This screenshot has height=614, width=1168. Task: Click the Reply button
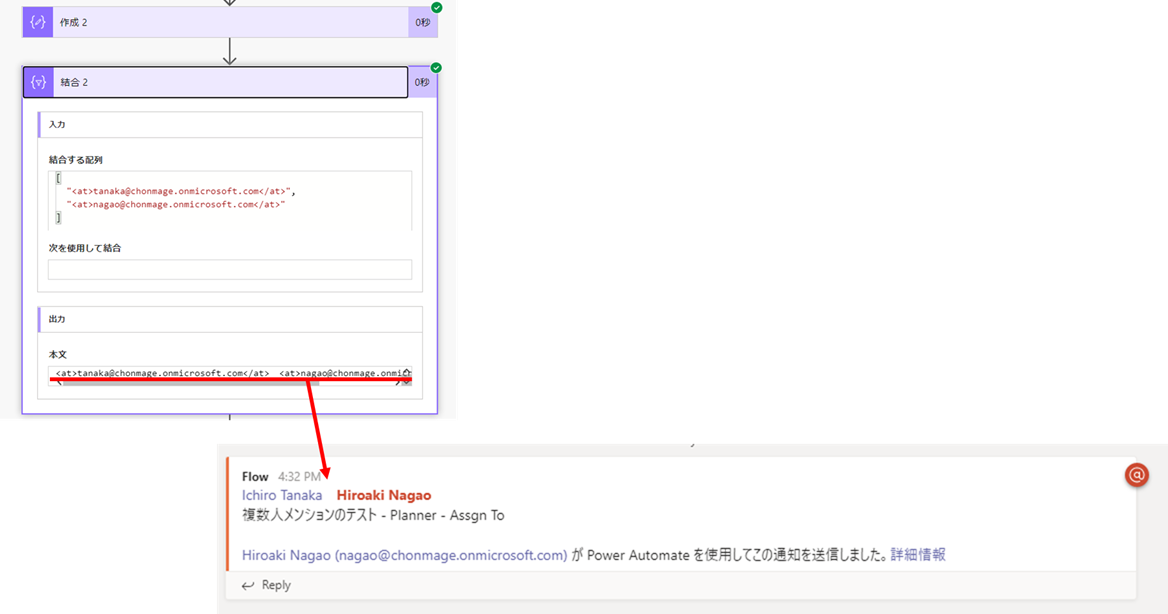coord(266,586)
